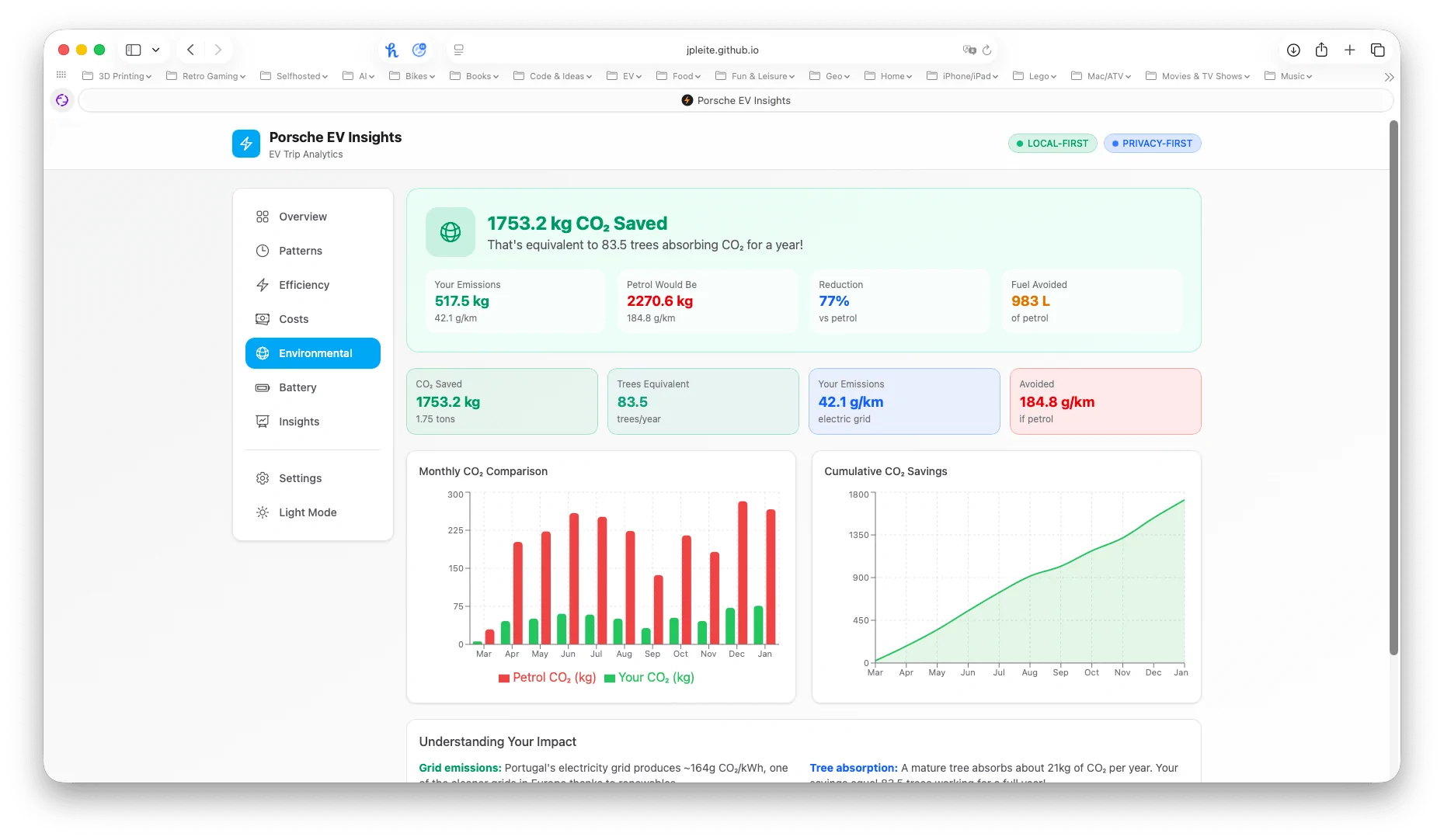Click the PRIVACY-FIRST badge
This screenshot has height=840, width=1444.
click(1152, 143)
